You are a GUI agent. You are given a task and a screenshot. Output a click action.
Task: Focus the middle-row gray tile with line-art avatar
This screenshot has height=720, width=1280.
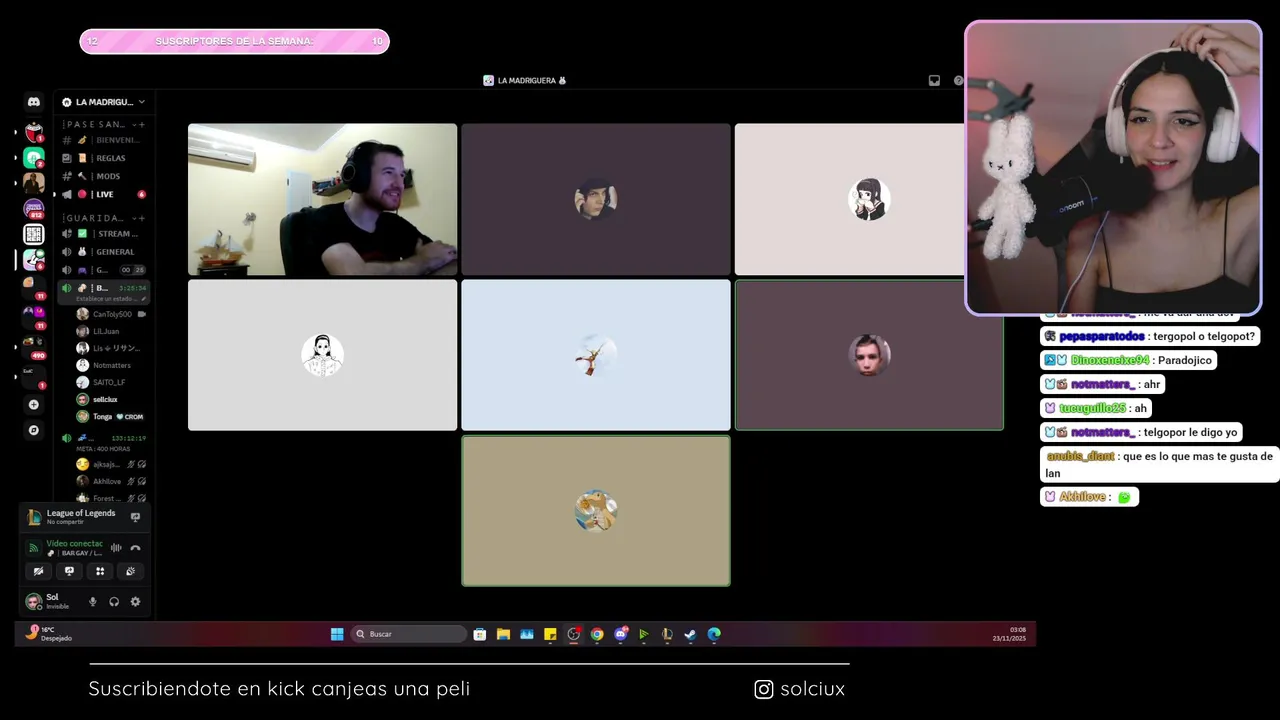322,355
